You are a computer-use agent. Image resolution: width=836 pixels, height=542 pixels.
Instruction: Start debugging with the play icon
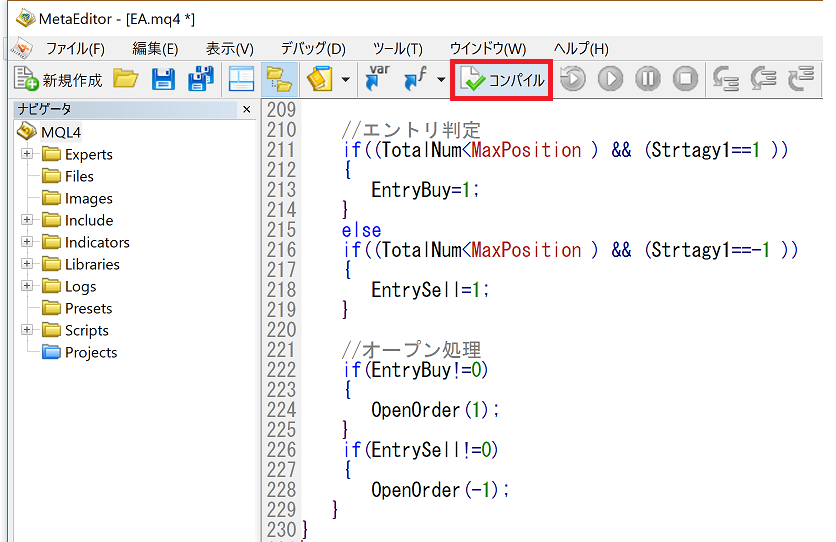610,79
